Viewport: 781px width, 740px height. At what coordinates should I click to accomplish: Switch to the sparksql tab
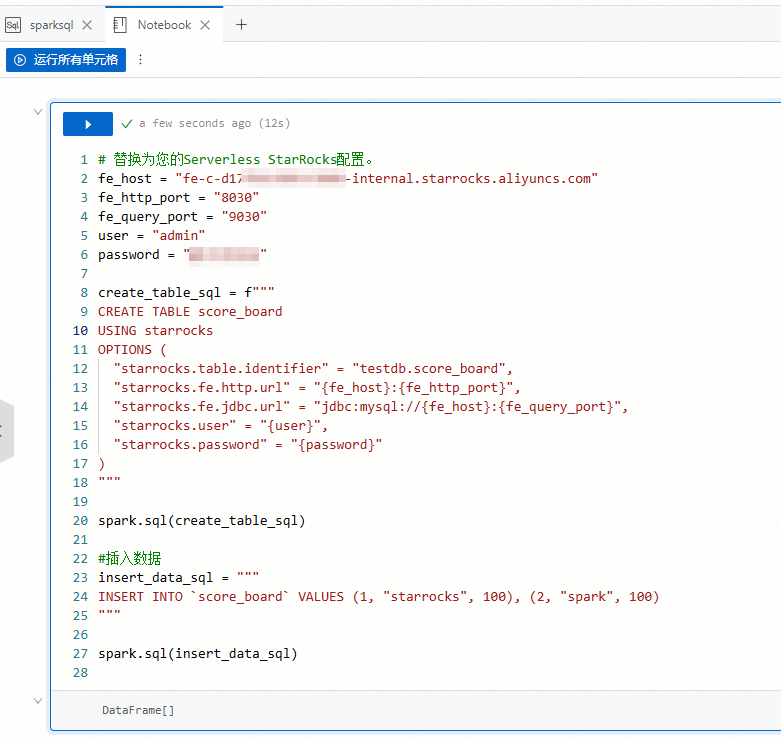coord(51,25)
